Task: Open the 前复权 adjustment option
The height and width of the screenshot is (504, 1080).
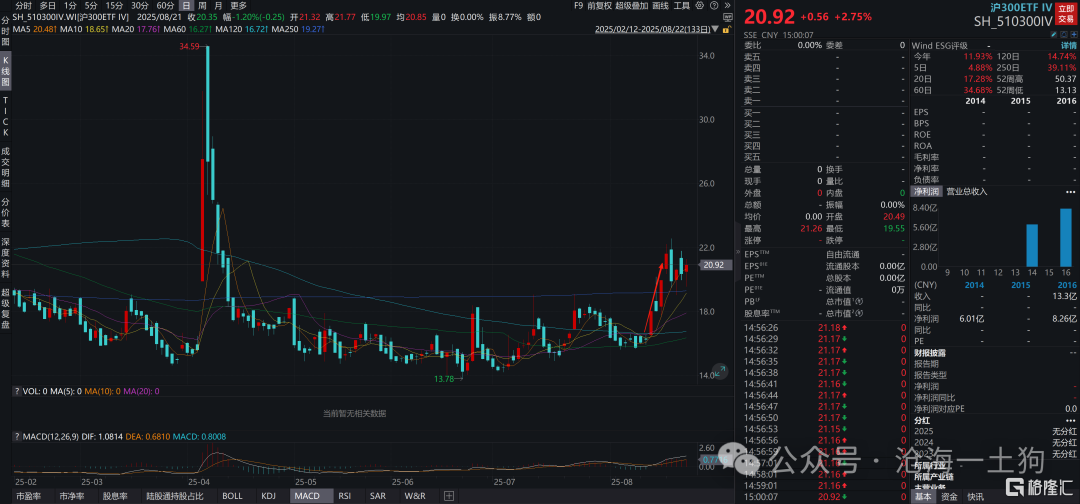Action: (599, 6)
